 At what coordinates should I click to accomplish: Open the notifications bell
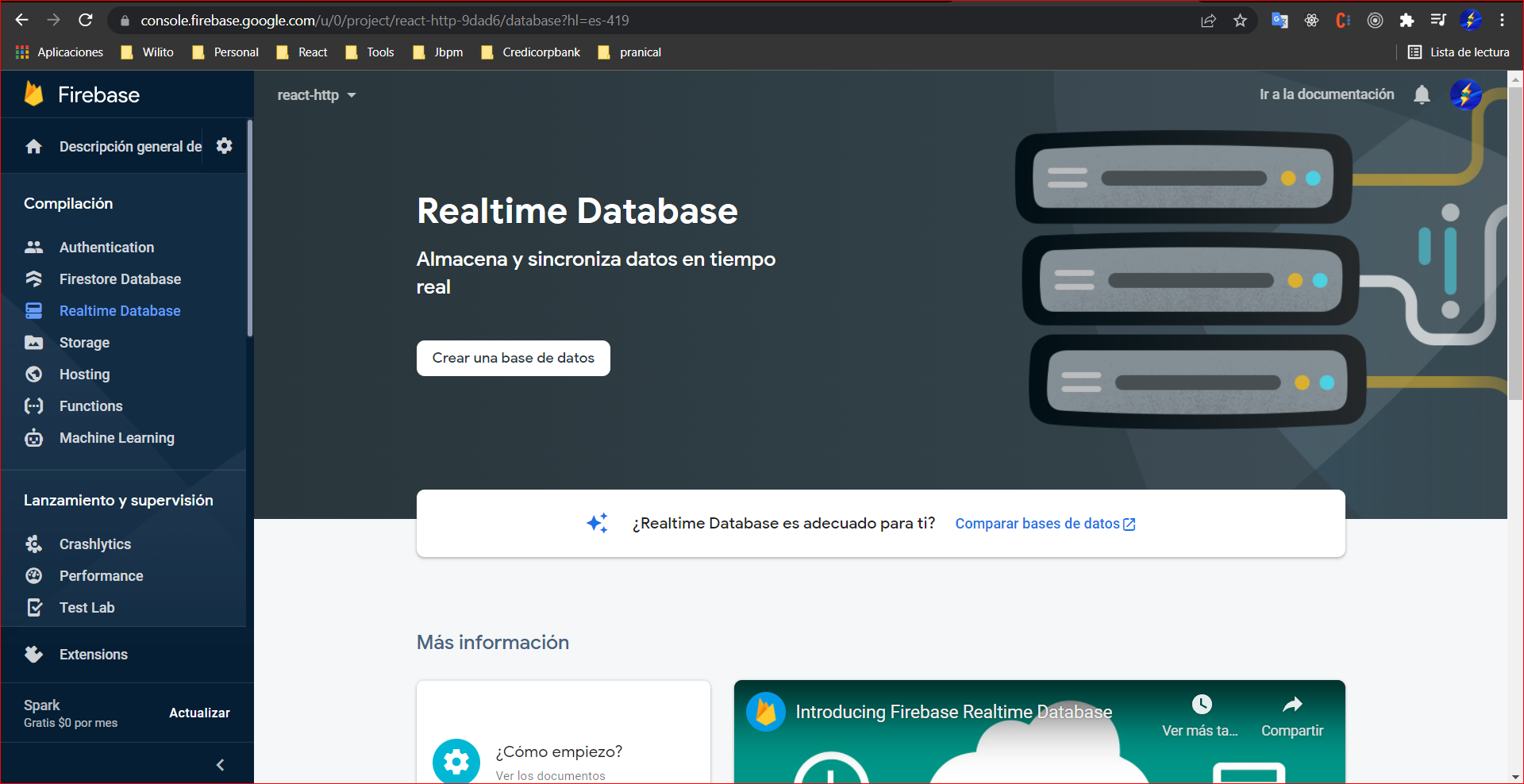1422,95
